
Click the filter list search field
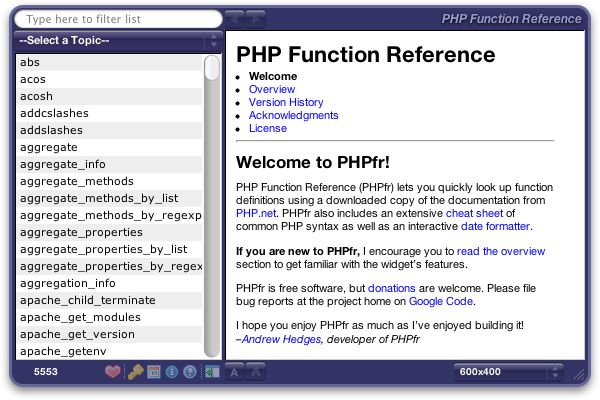point(118,19)
